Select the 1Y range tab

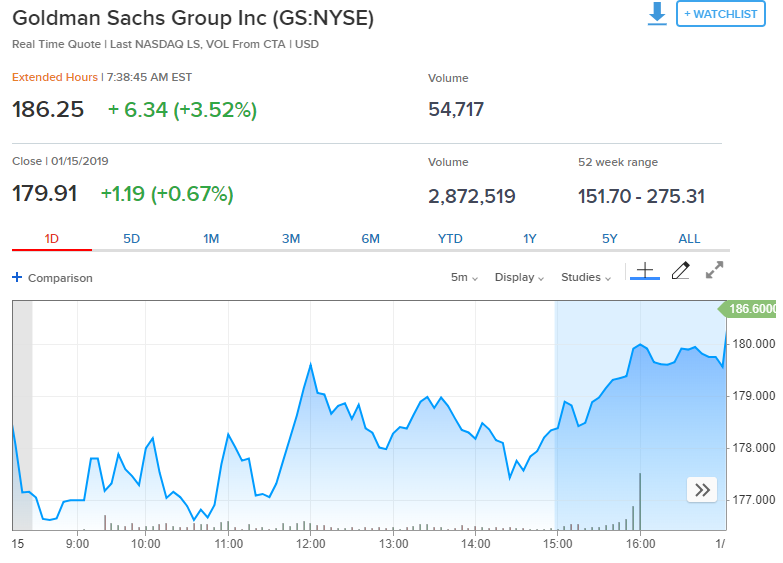(530, 238)
